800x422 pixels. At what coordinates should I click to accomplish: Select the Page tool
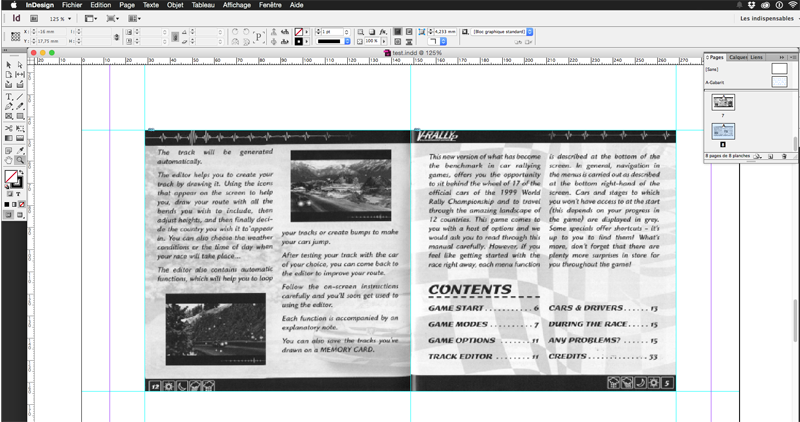(9, 75)
